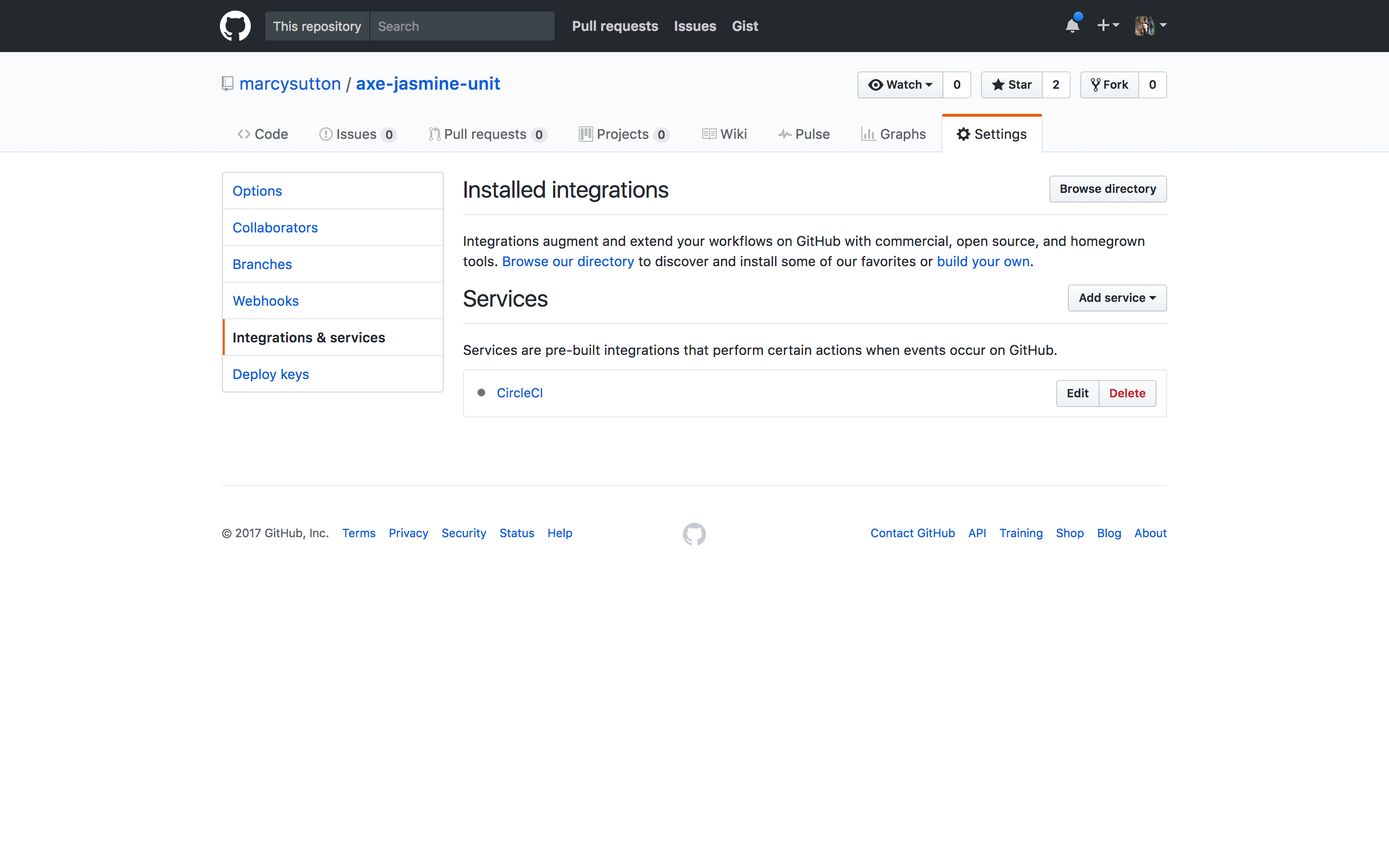The image size is (1389, 868).
Task: Click the settings gear icon
Action: point(963,134)
